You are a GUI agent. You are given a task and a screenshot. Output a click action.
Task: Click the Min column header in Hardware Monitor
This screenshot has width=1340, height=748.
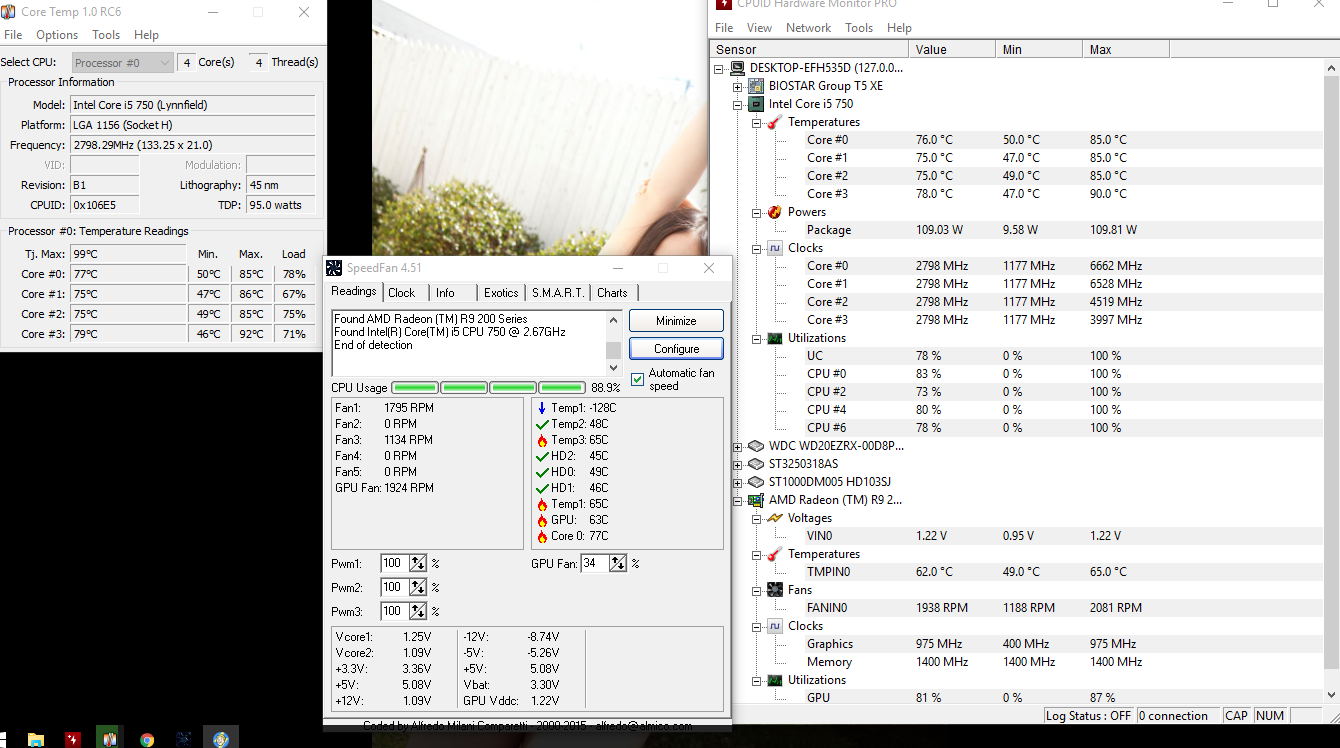pos(1040,50)
